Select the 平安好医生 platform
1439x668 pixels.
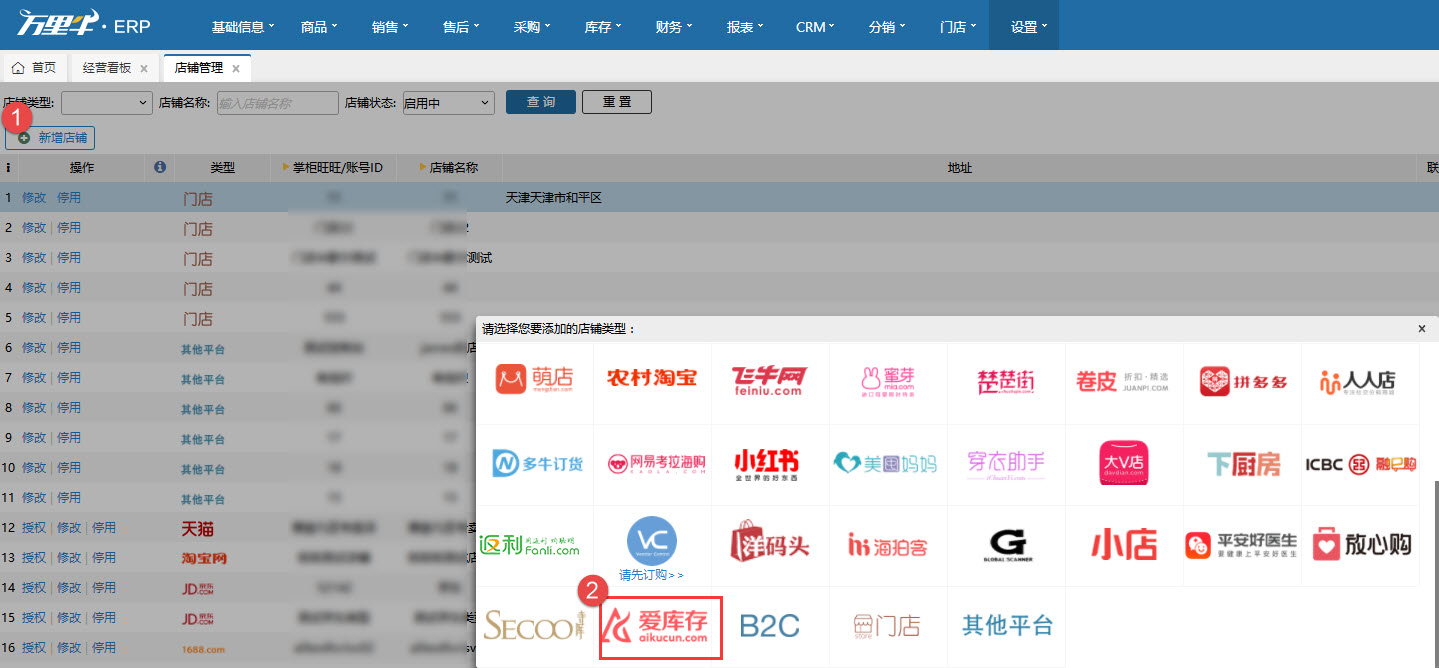(1242, 545)
